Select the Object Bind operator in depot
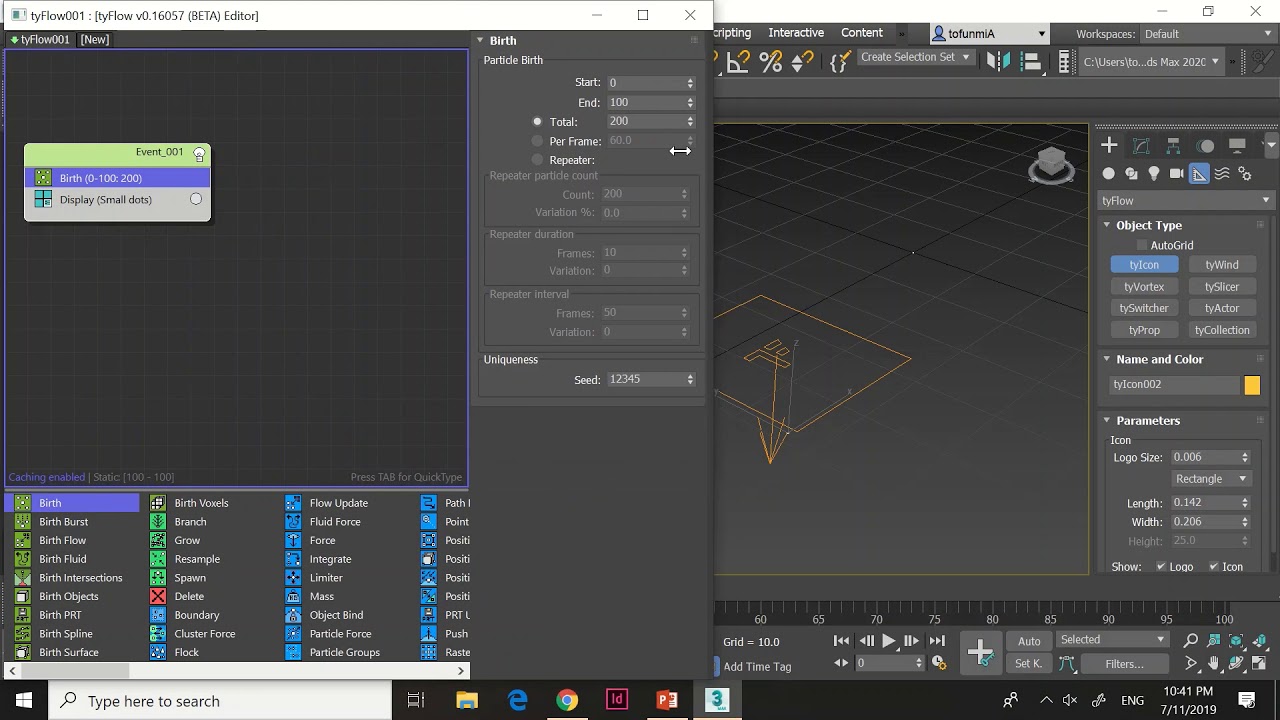 click(336, 615)
